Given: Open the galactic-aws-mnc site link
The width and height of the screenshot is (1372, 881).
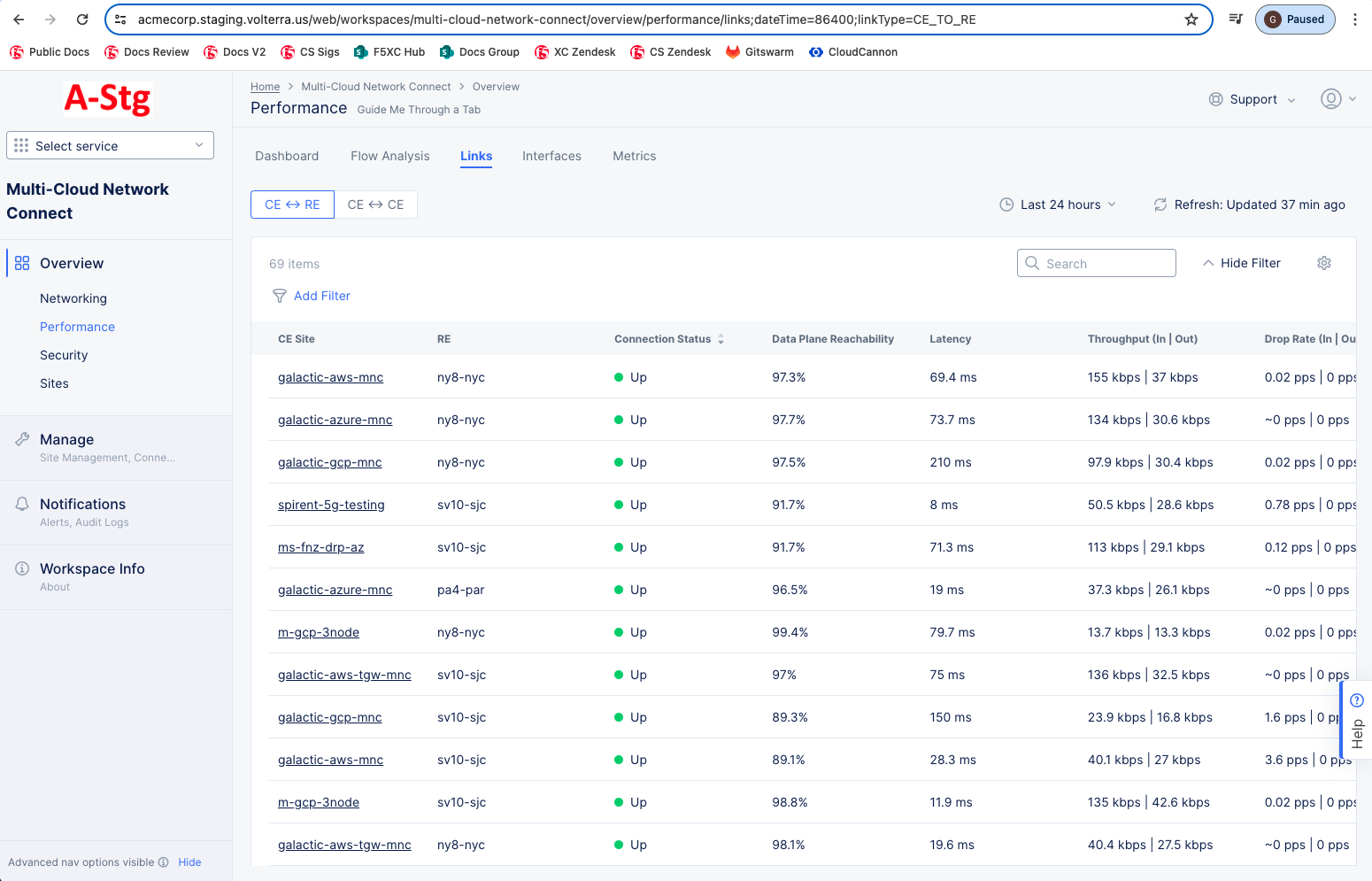Looking at the screenshot, I should tap(330, 376).
